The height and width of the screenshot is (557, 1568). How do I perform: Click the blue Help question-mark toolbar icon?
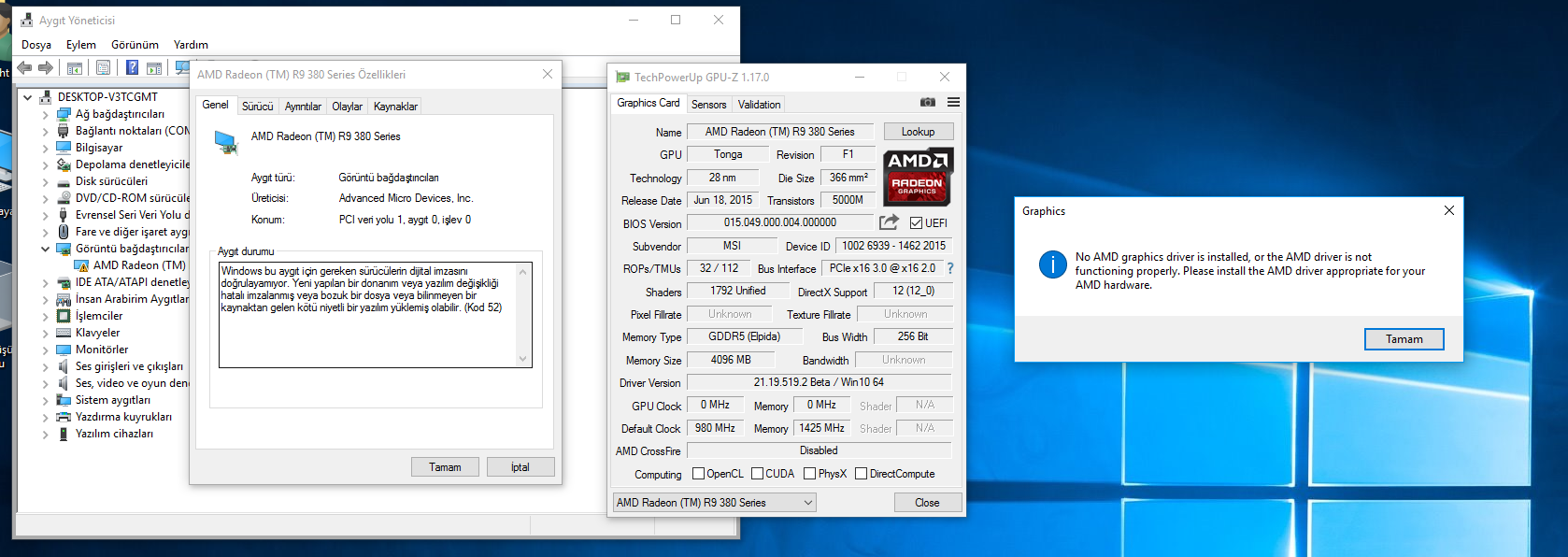click(133, 67)
